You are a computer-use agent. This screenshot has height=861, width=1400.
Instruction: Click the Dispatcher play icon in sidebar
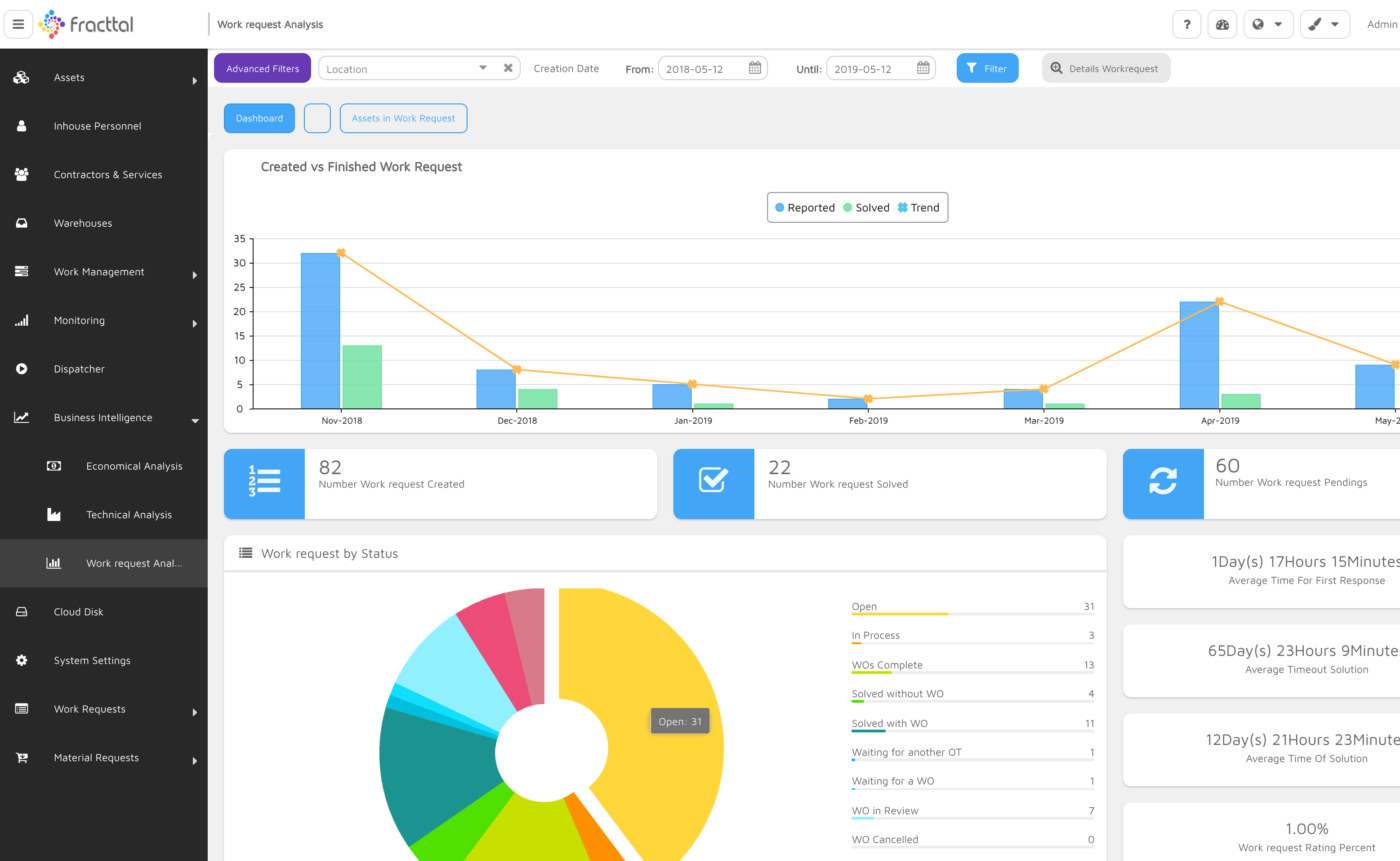(x=21, y=369)
